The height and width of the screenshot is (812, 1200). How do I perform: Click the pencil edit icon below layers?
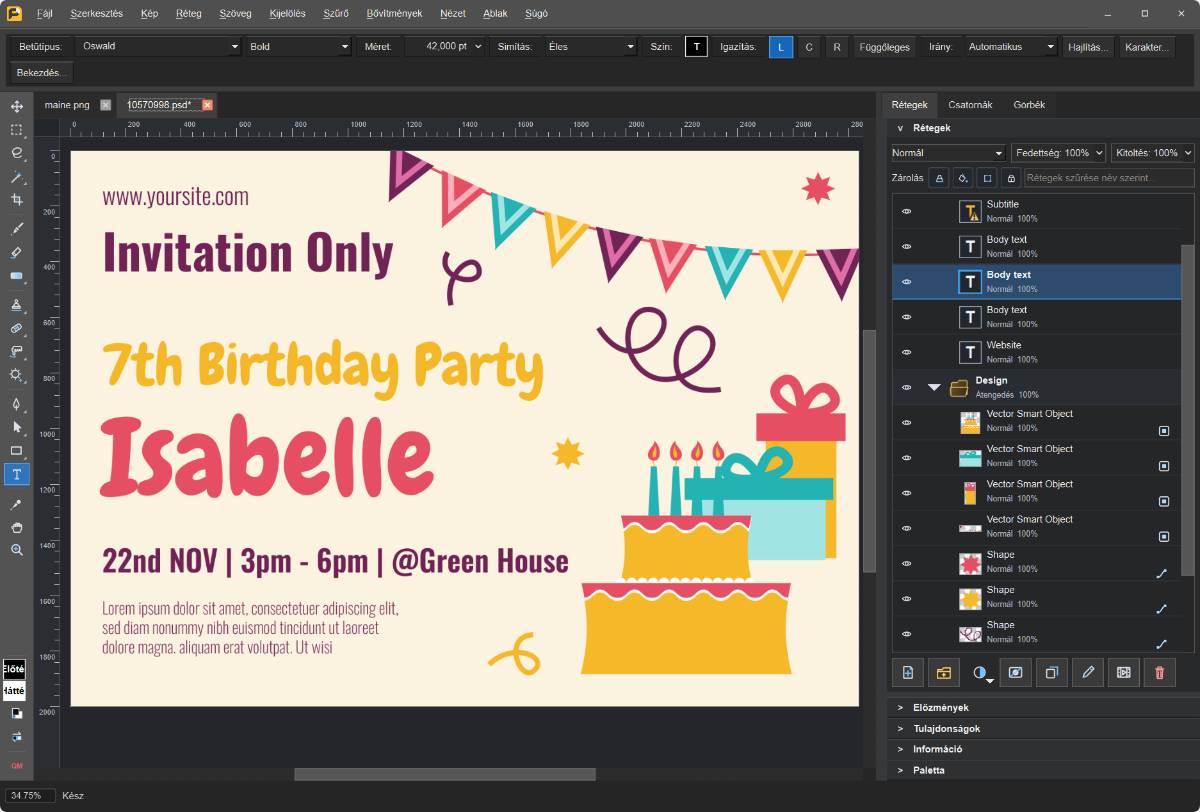(x=1087, y=673)
